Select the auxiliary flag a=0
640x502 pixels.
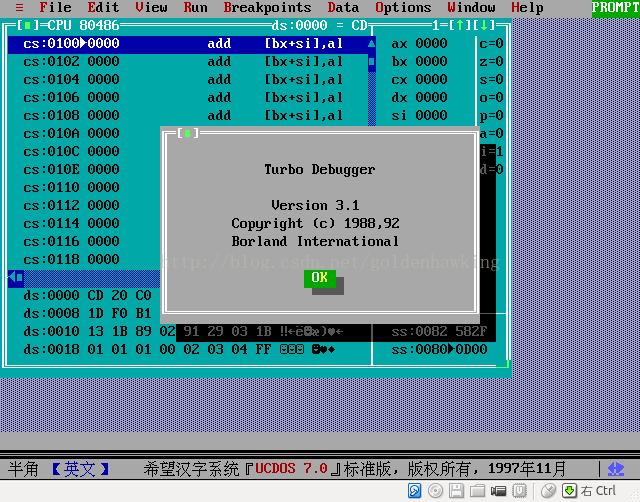pyautogui.click(x=491, y=134)
